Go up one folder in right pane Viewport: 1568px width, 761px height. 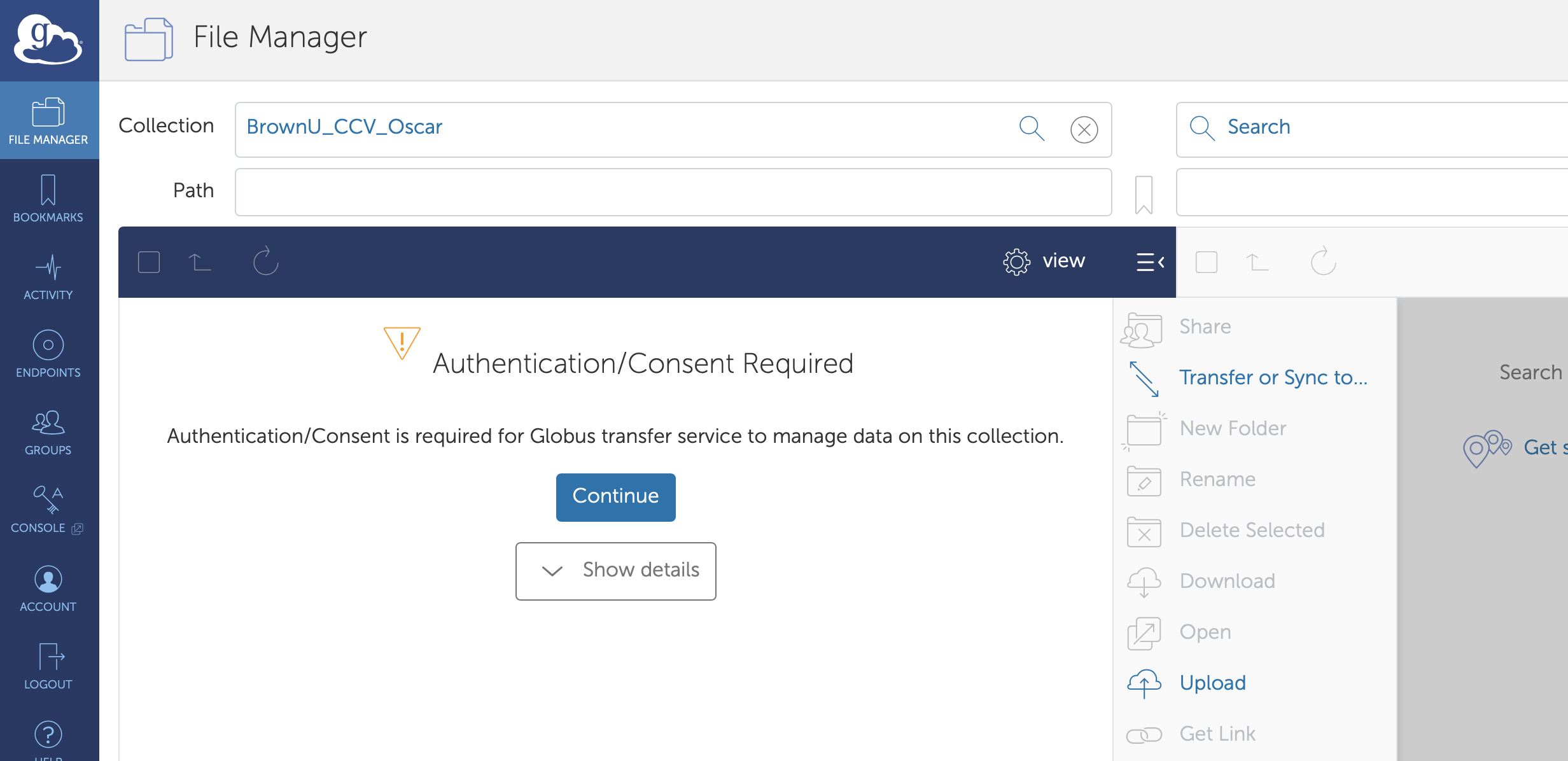(1257, 262)
